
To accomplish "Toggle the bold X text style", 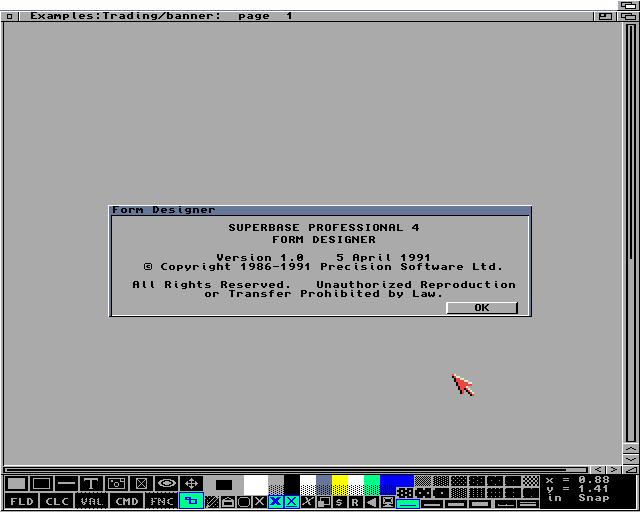I will point(276,502).
